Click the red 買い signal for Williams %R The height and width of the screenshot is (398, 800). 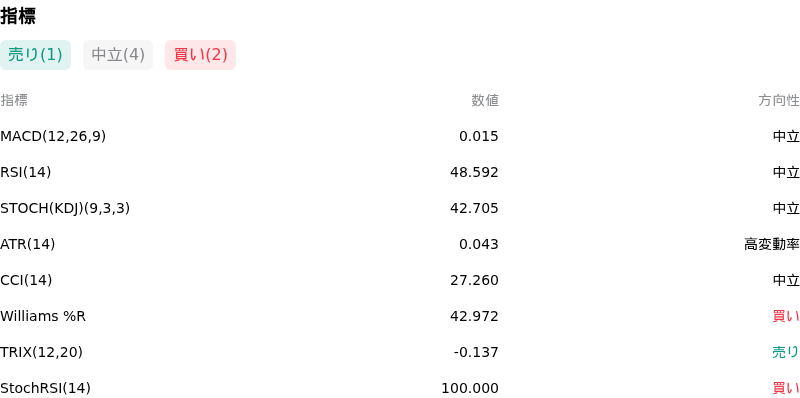(786, 316)
